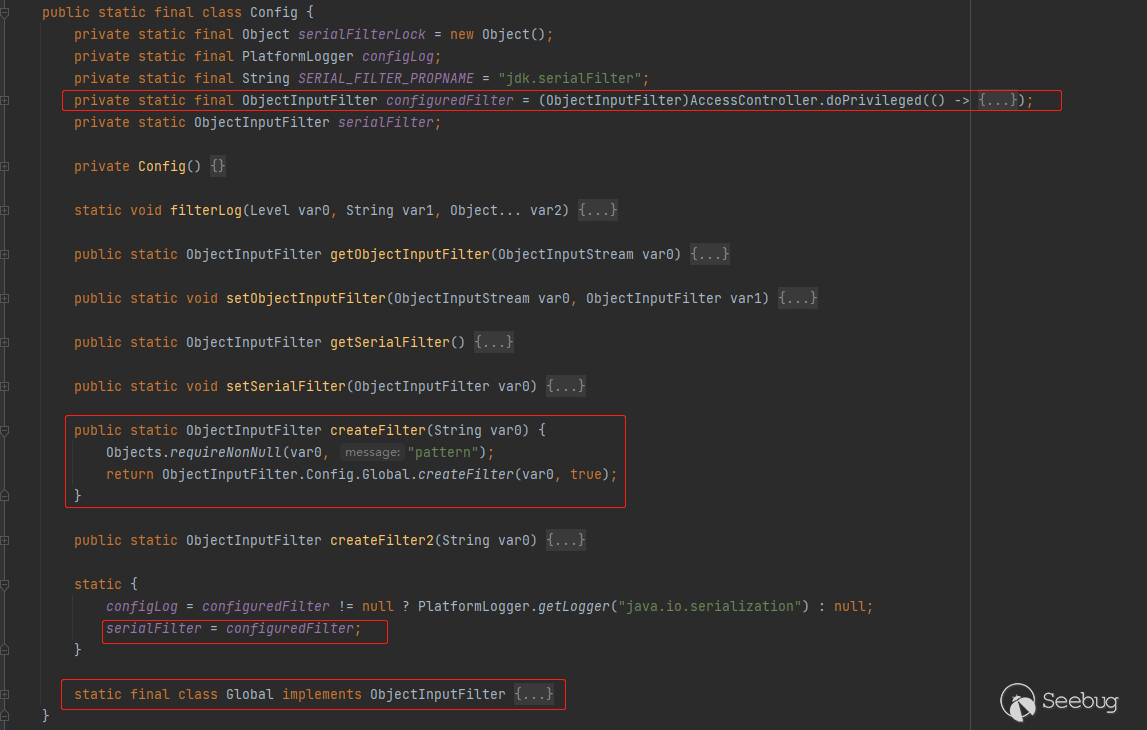The height and width of the screenshot is (730, 1147).
Task: Expand getObjectInputFilter method via gutter fold marker
Action: tap(4, 255)
